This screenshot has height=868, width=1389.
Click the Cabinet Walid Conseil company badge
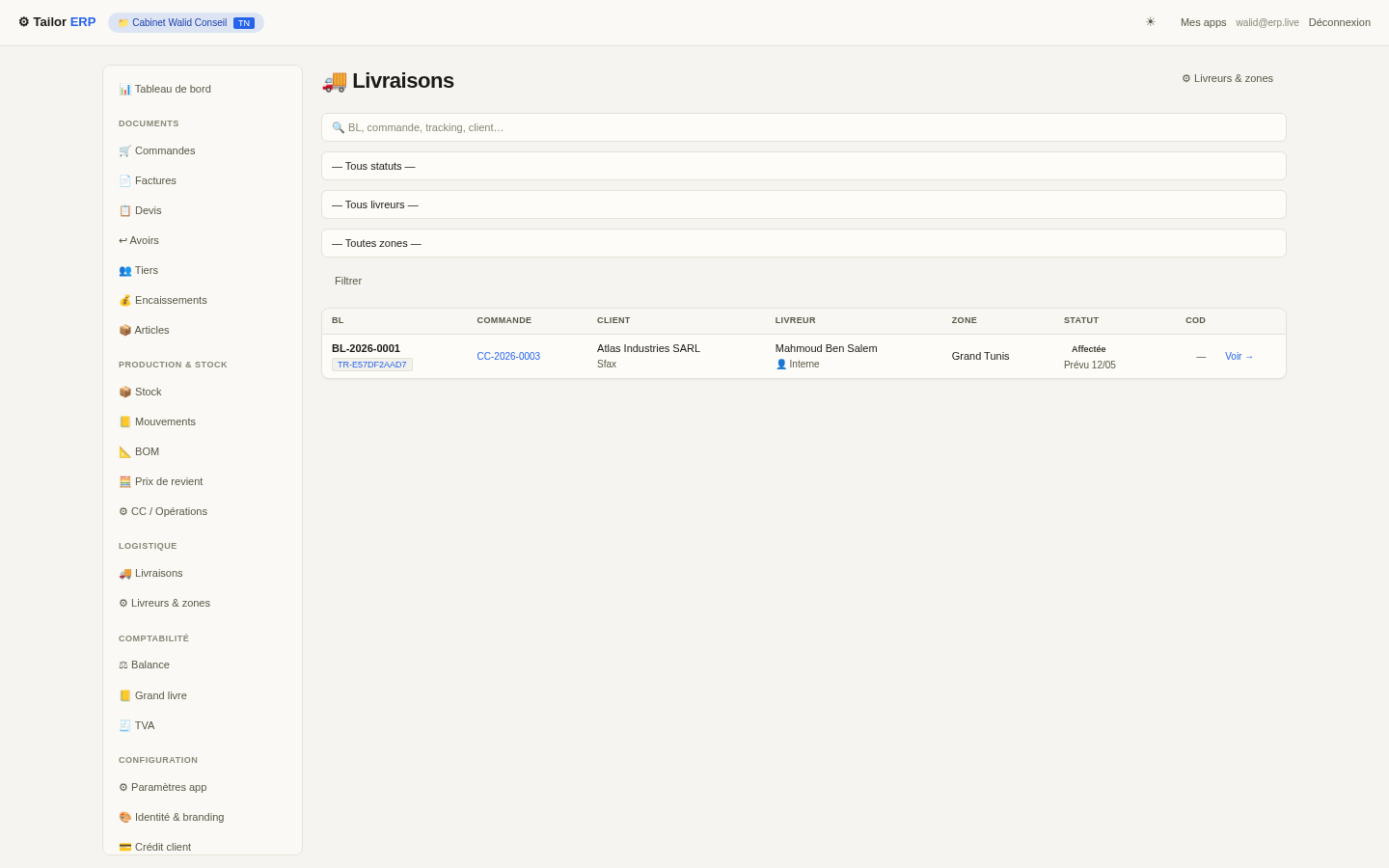pyautogui.click(x=186, y=22)
